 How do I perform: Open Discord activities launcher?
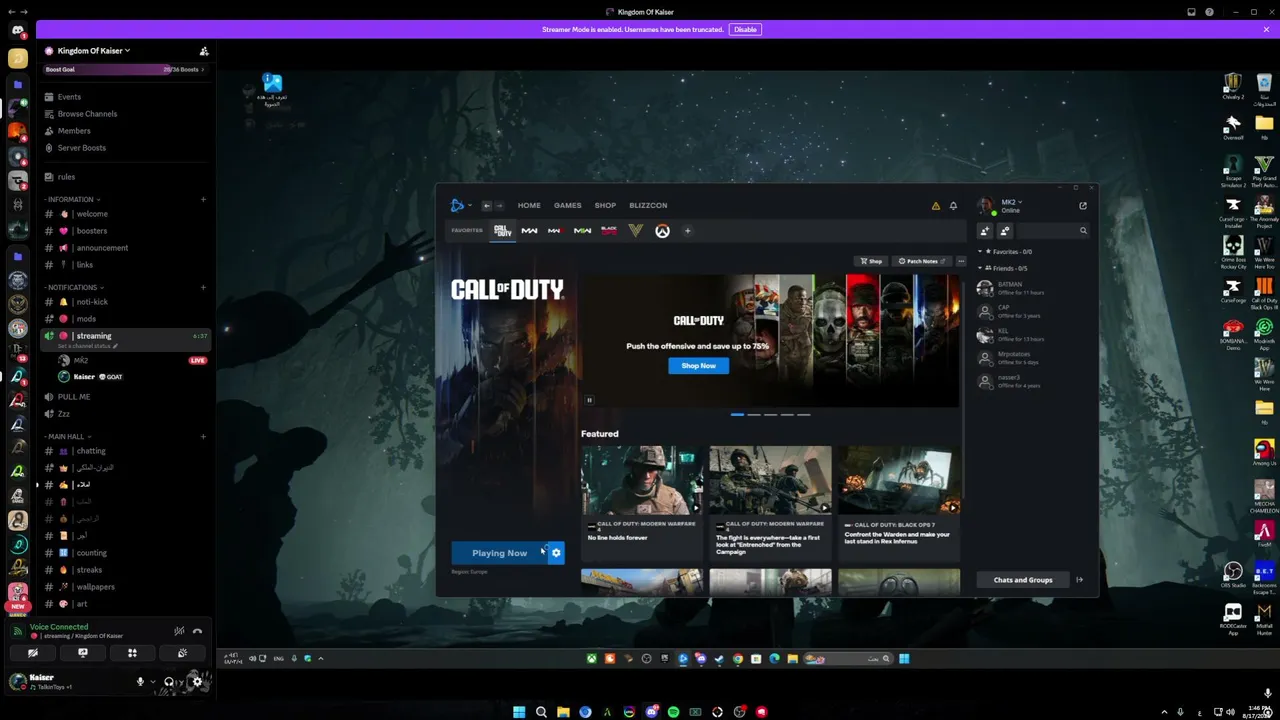tap(132, 653)
